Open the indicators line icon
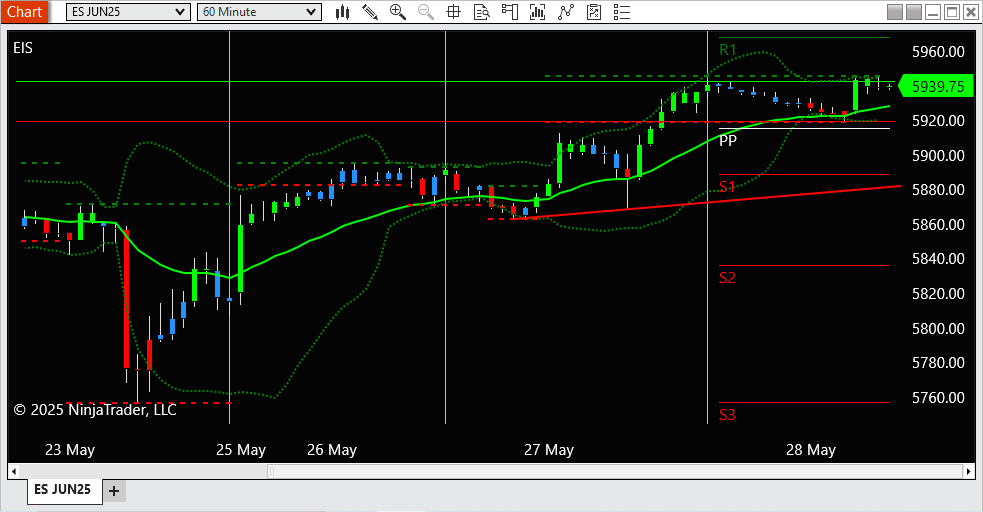Viewport: 983px width, 512px height. [565, 12]
